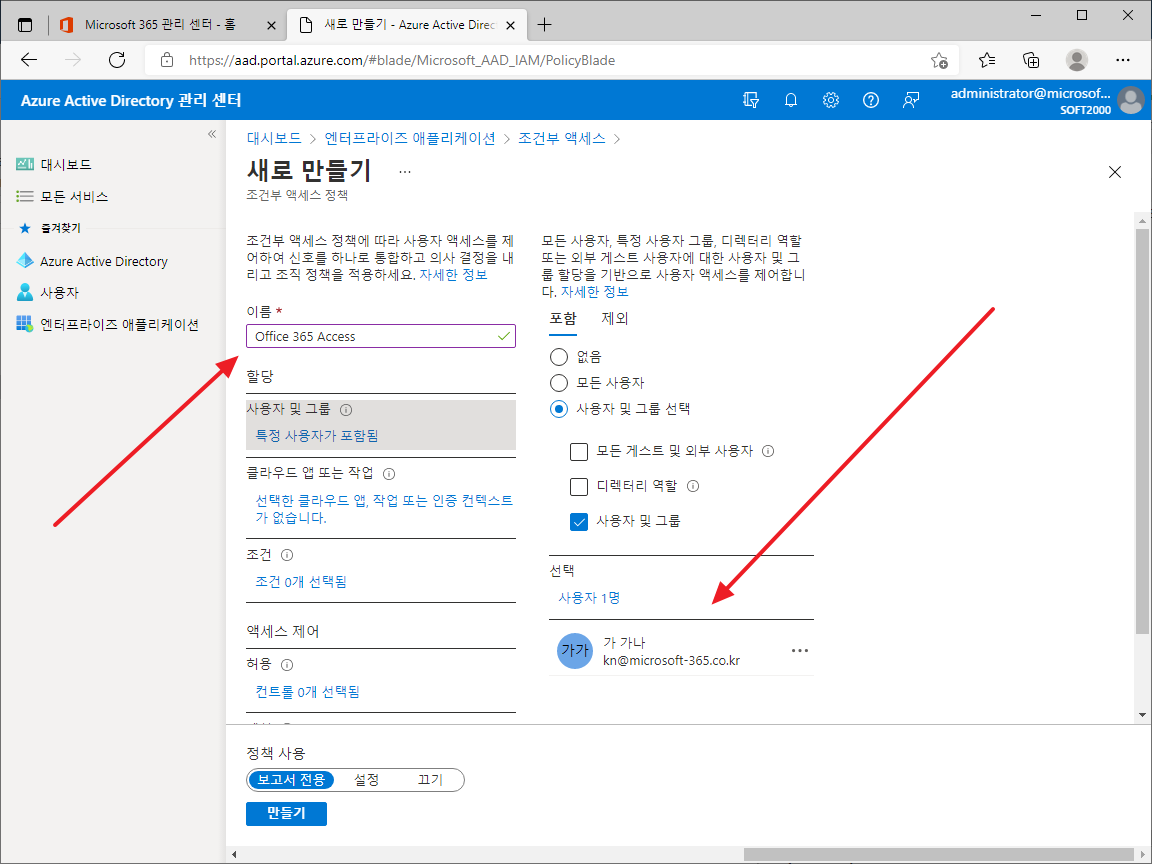The height and width of the screenshot is (864, 1152).
Task: Open Azure Active Directory in sidebar
Action: pyautogui.click(x=92, y=261)
